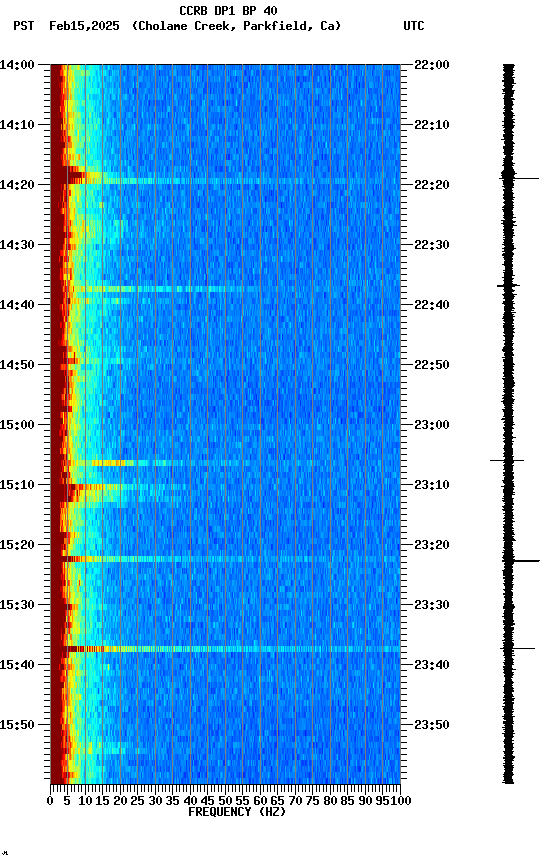Click the "14:00" PST axis label
This screenshot has height=864, width=552.
click(17, 65)
